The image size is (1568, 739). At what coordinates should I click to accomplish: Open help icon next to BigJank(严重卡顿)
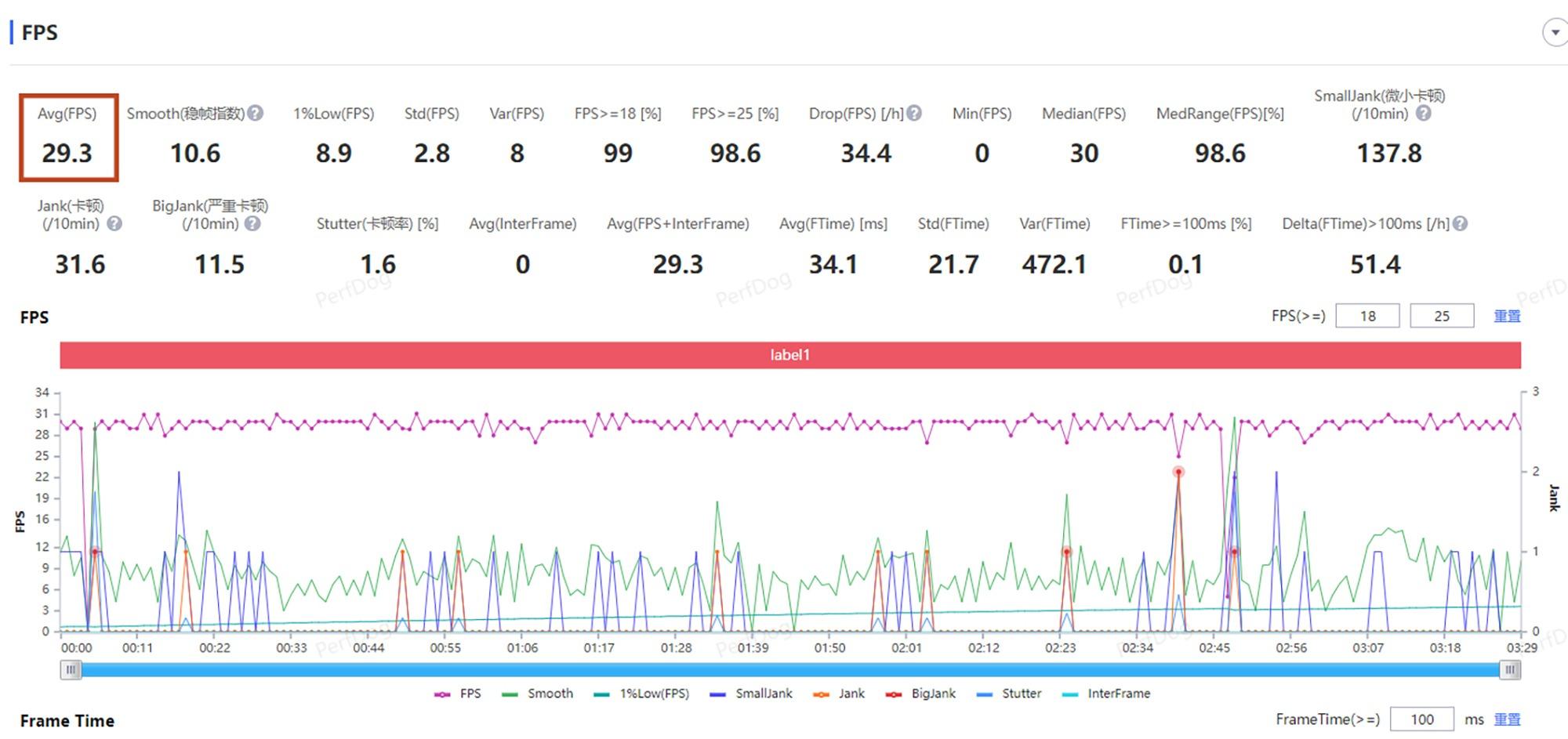252,224
